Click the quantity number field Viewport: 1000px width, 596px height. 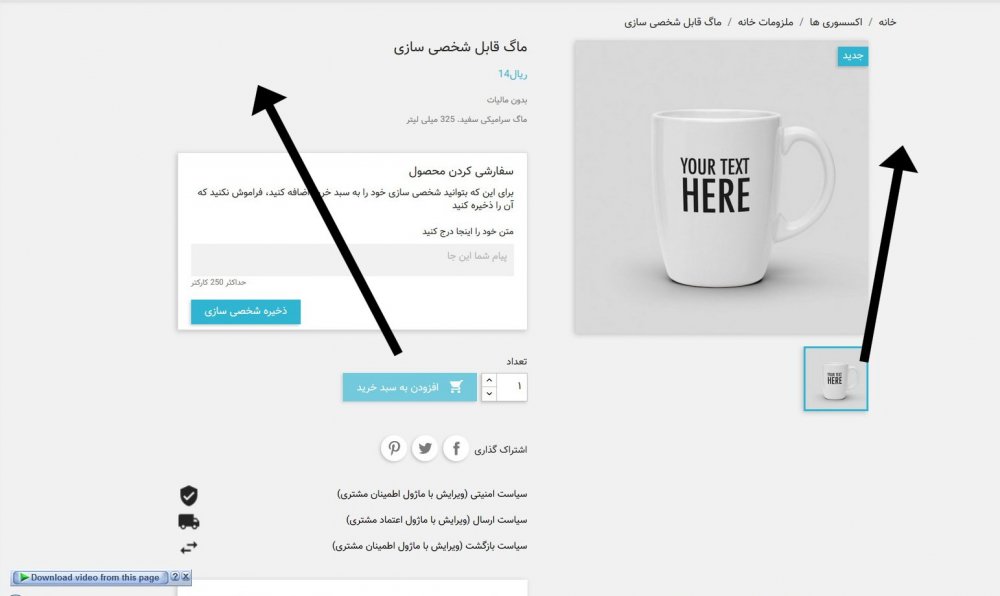point(512,387)
